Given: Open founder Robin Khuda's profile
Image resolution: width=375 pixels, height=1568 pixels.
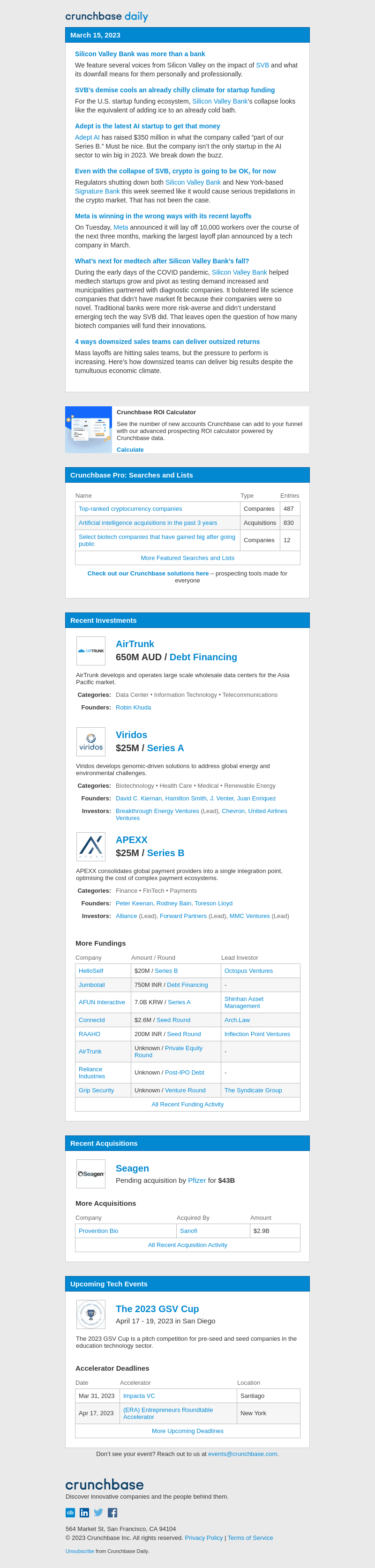Looking at the screenshot, I should [133, 707].
